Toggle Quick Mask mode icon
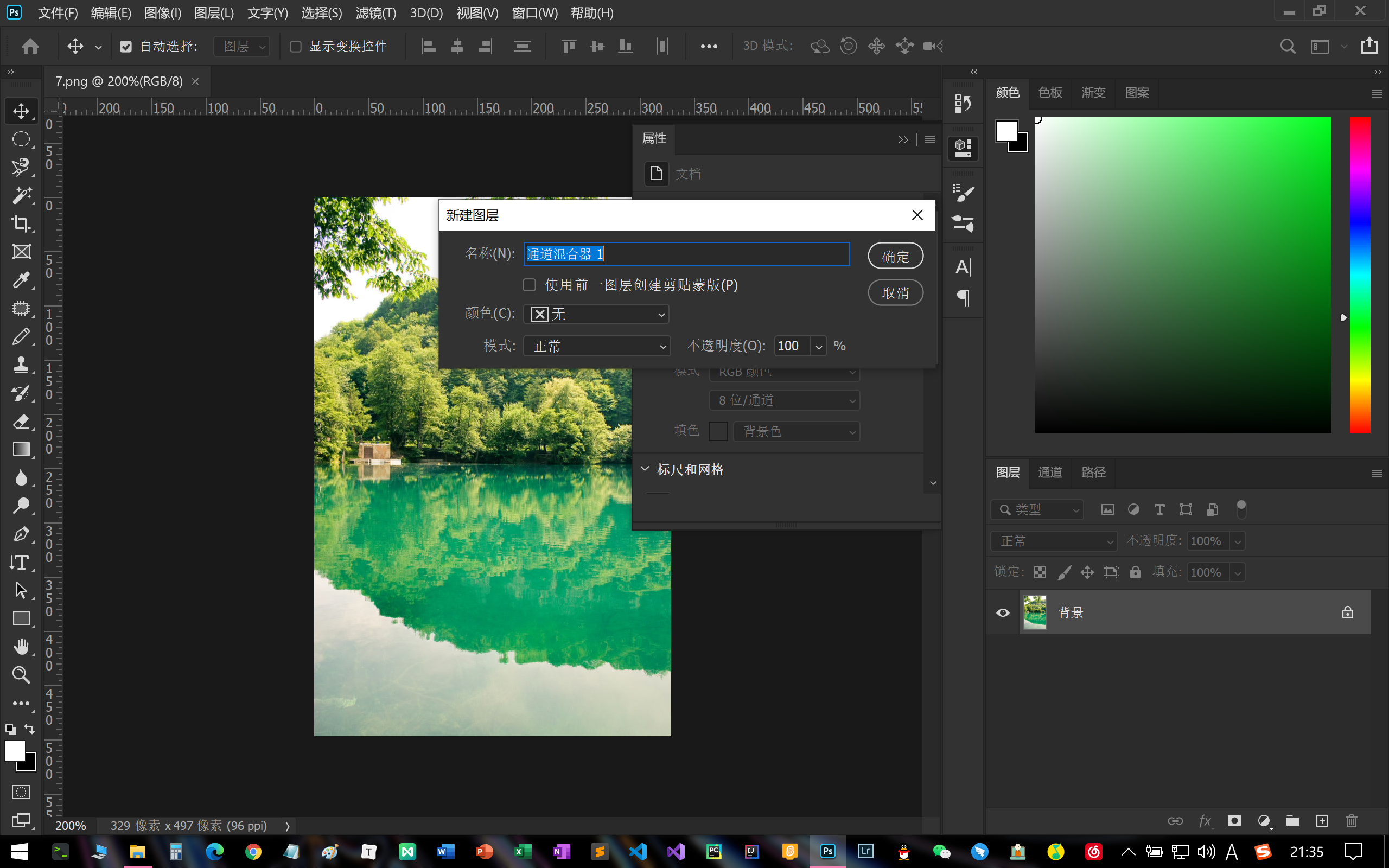 pyautogui.click(x=21, y=792)
